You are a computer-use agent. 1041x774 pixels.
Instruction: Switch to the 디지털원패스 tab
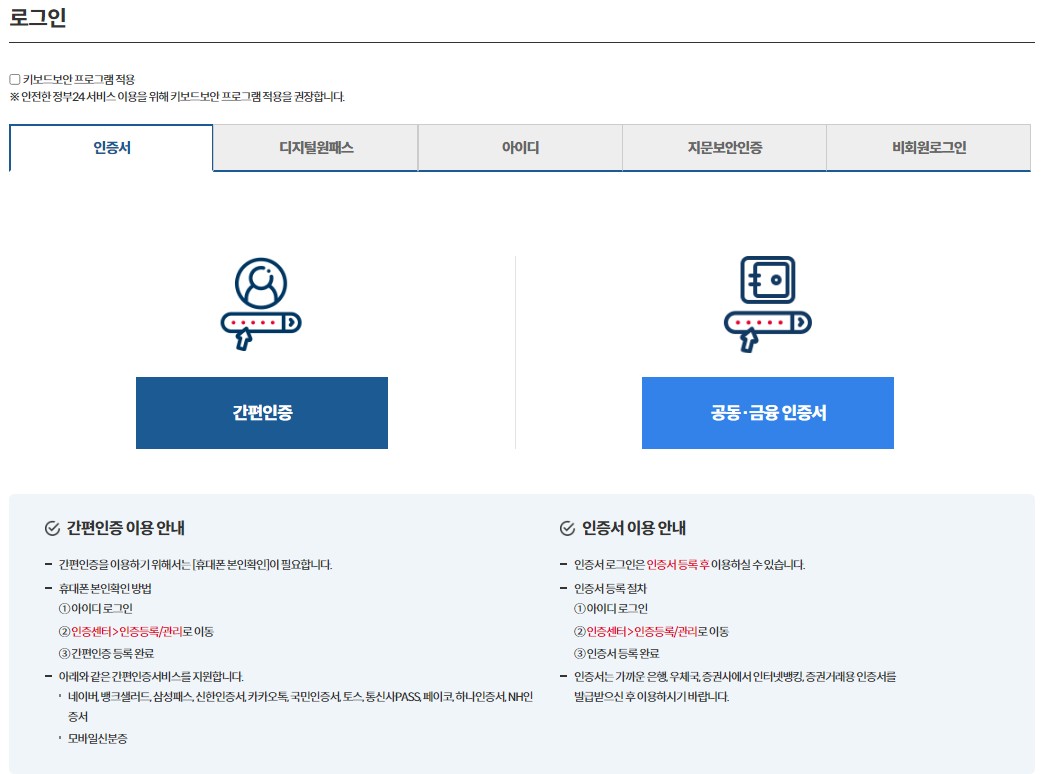pyautogui.click(x=314, y=147)
